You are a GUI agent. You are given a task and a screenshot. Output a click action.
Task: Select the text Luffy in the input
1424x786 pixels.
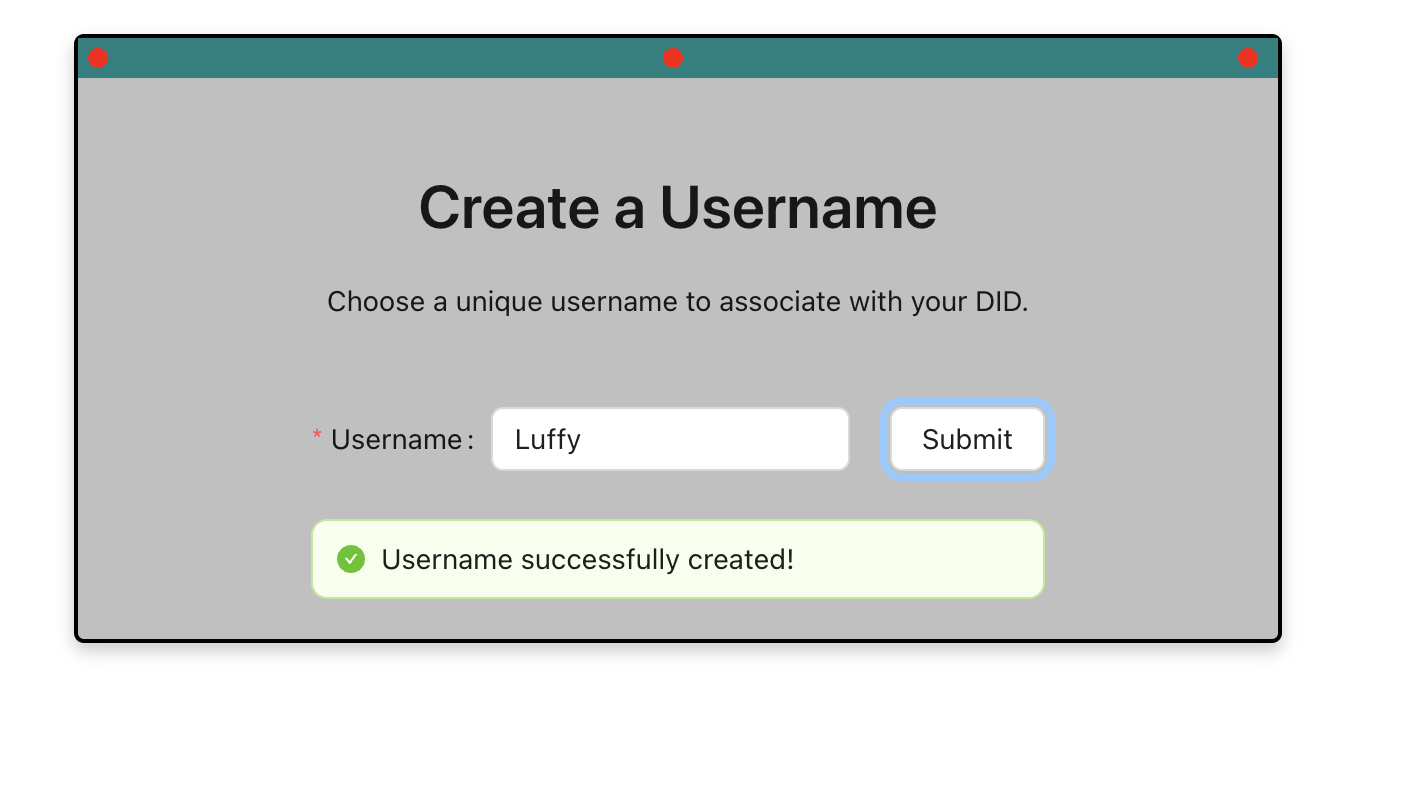click(546, 439)
